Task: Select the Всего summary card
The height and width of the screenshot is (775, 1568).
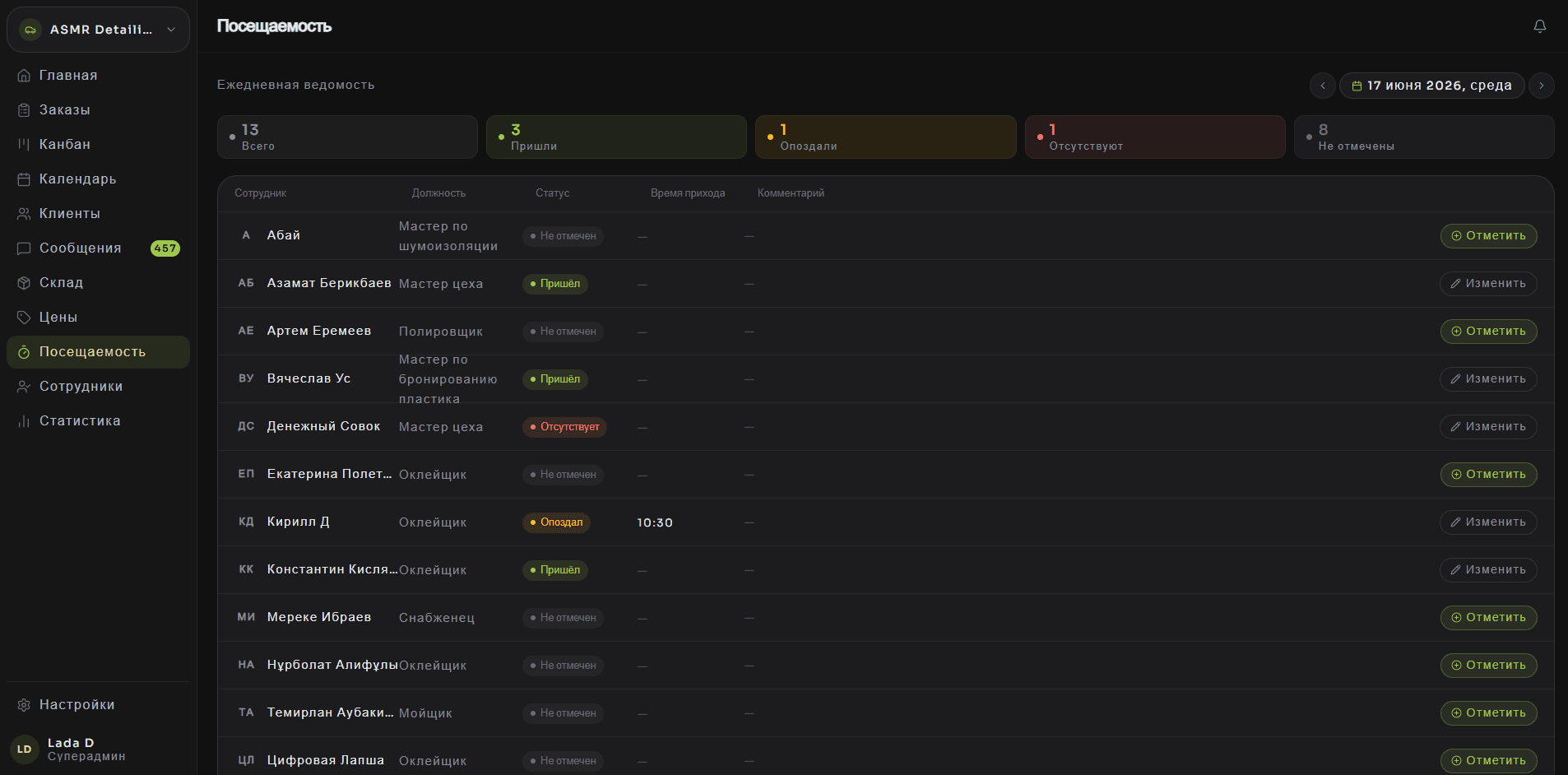Action: pos(347,137)
